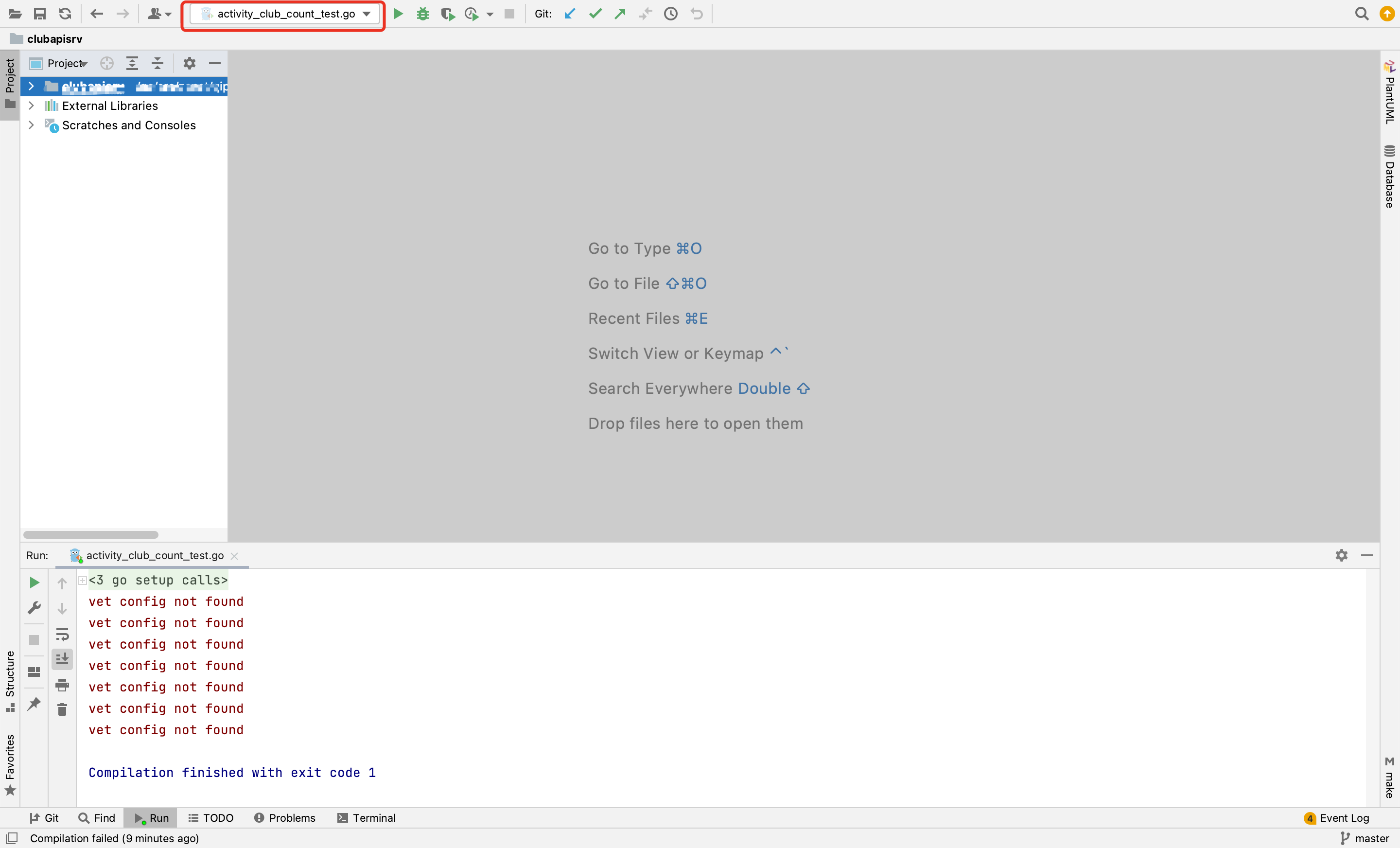Print console output printer icon

tap(63, 685)
